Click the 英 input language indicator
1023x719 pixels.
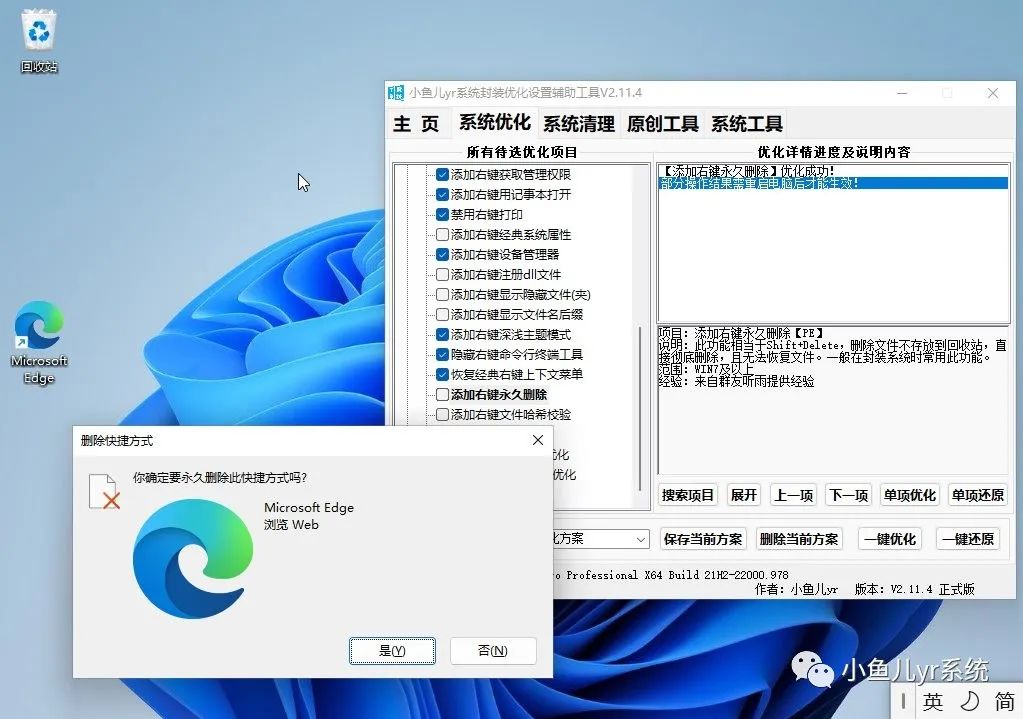pos(932,702)
